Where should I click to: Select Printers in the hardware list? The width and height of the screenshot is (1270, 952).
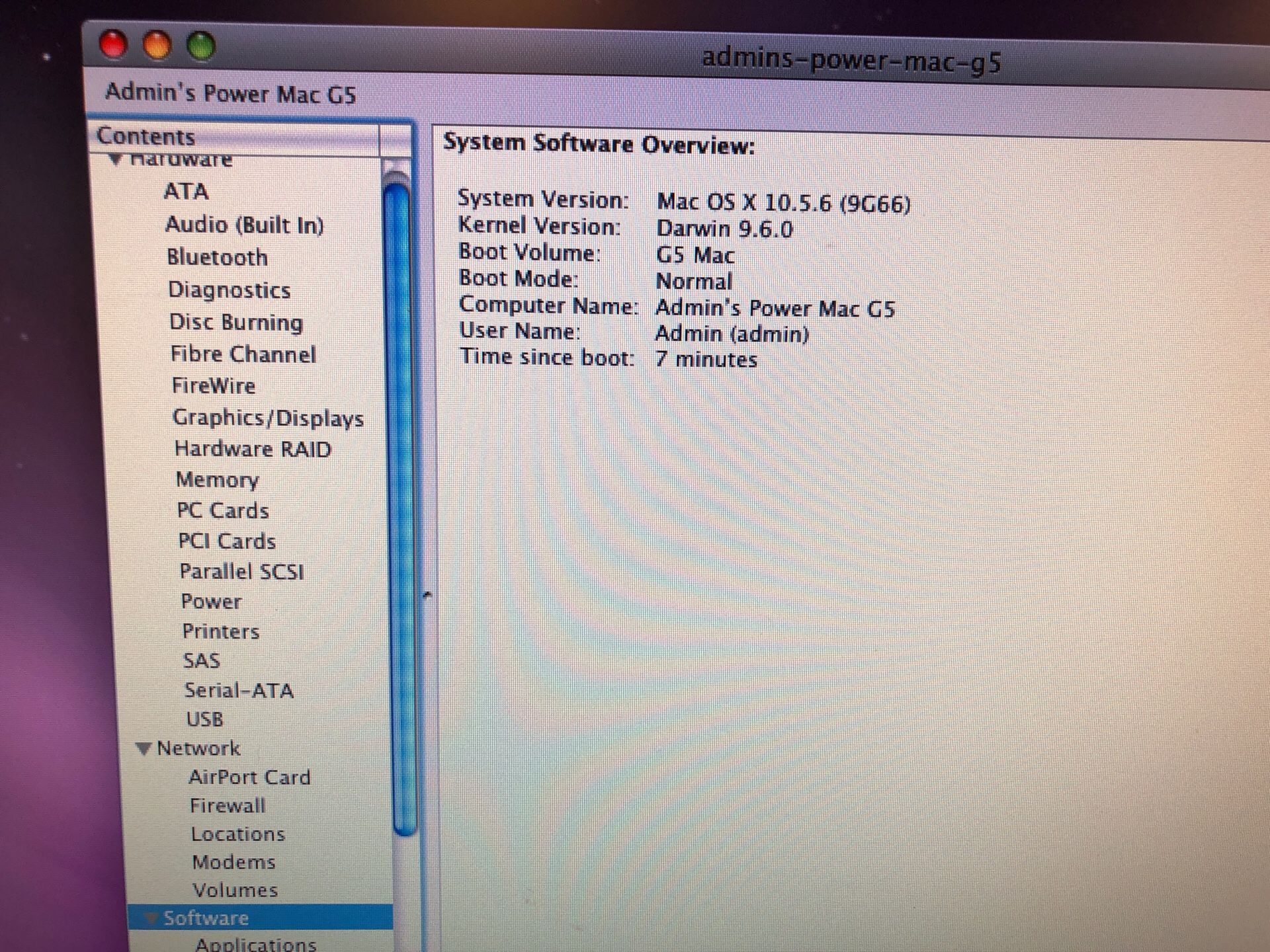click(220, 631)
